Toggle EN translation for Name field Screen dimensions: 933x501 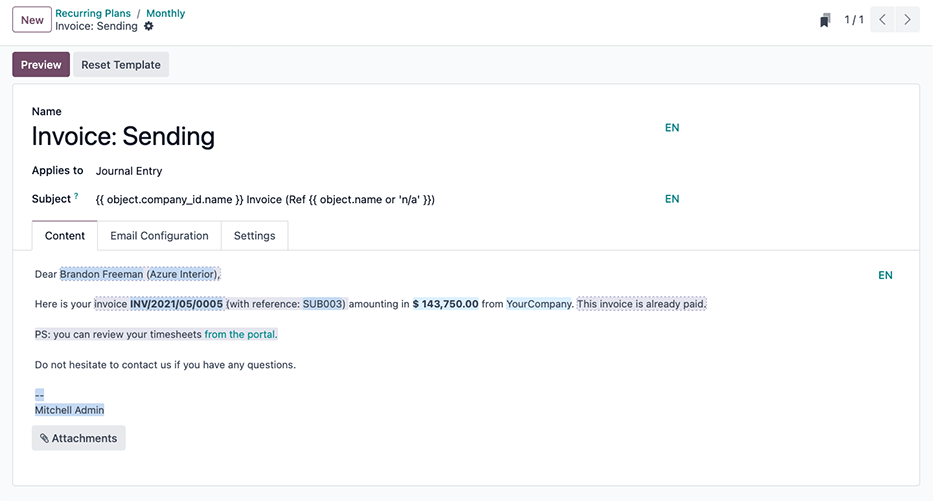pos(672,128)
